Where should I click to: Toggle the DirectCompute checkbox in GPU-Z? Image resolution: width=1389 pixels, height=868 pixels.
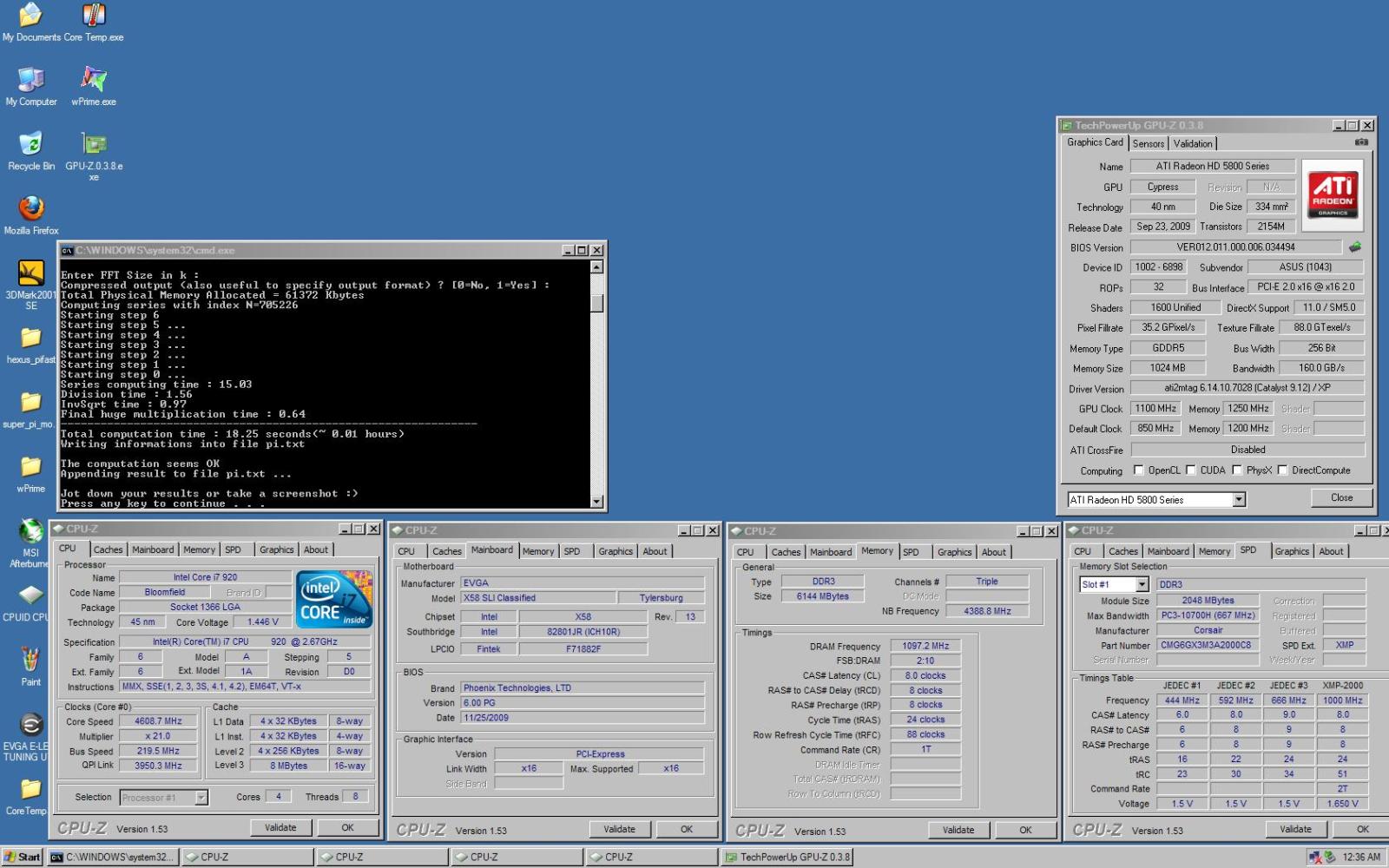tap(1282, 470)
